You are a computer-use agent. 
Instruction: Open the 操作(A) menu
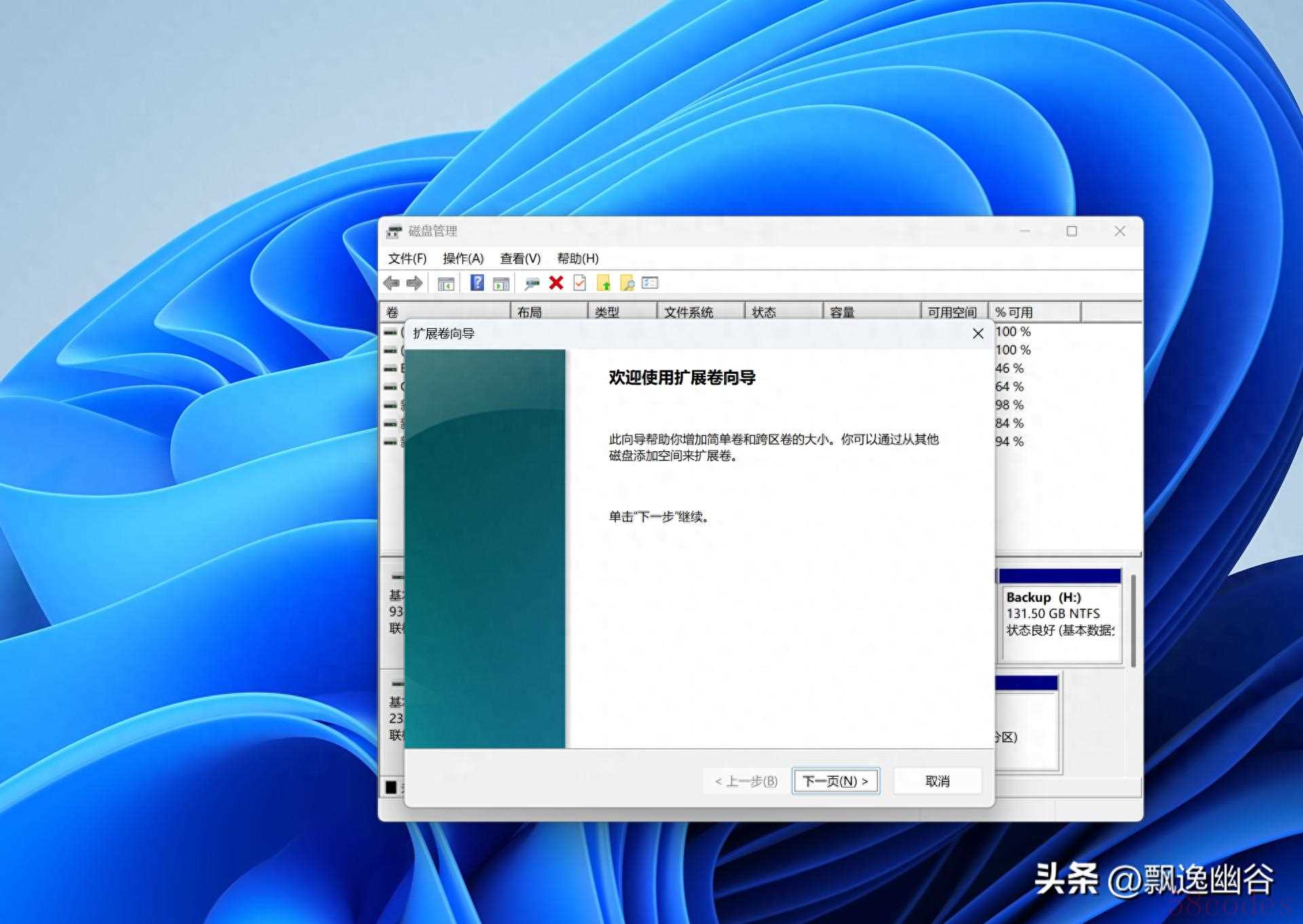[463, 258]
